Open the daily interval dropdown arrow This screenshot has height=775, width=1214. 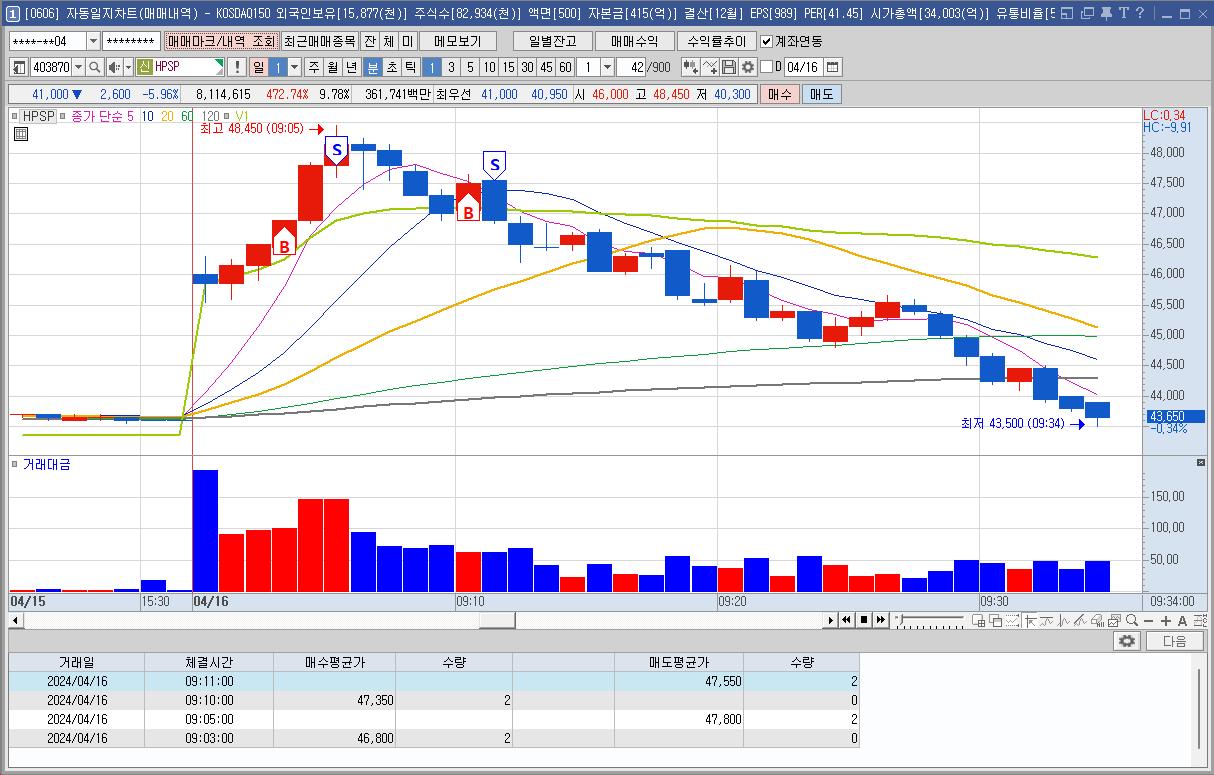pos(294,67)
